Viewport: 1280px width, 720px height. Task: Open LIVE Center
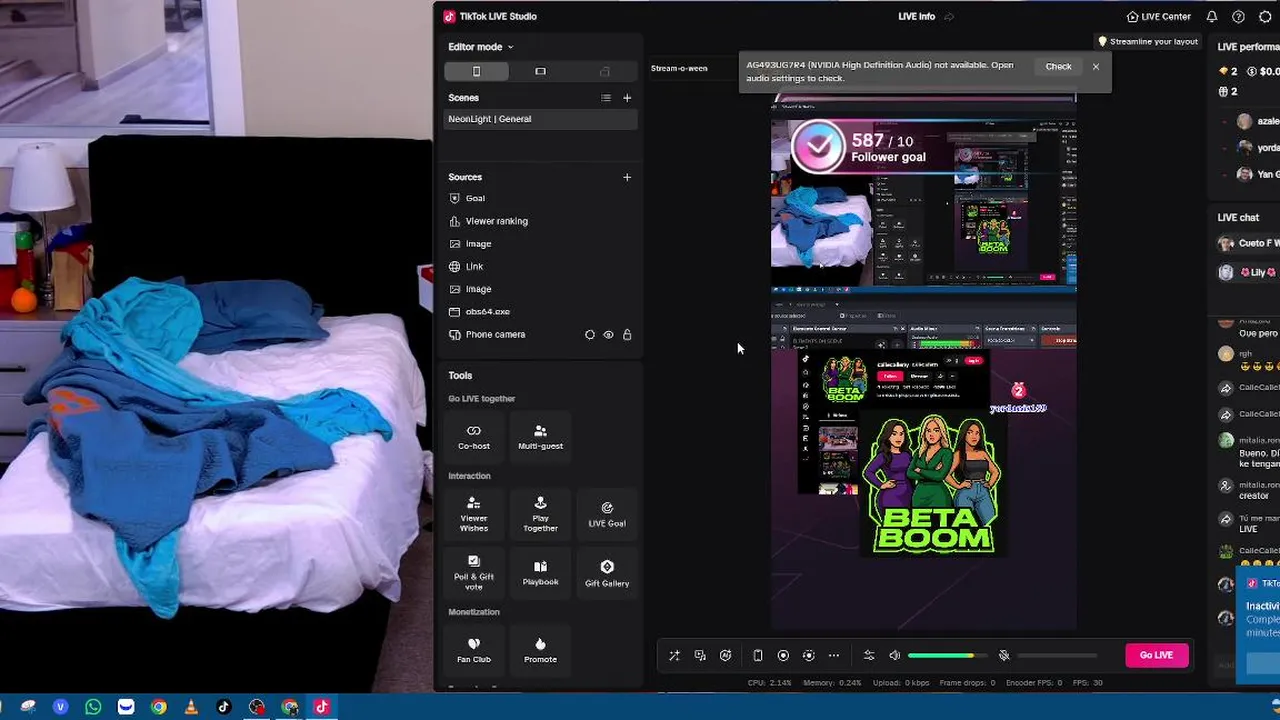pyautogui.click(x=1158, y=17)
